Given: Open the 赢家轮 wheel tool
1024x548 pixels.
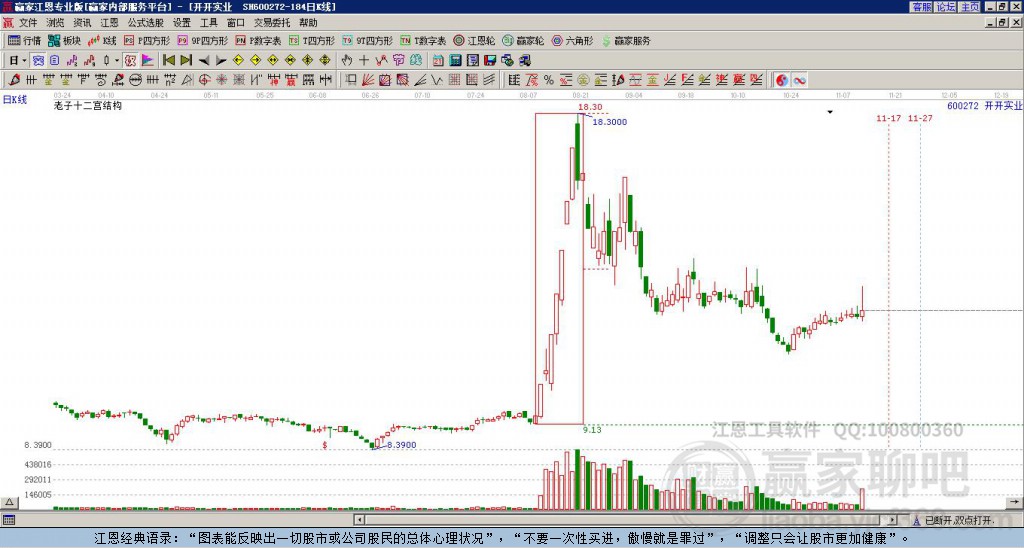Looking at the screenshot, I should pos(523,40).
